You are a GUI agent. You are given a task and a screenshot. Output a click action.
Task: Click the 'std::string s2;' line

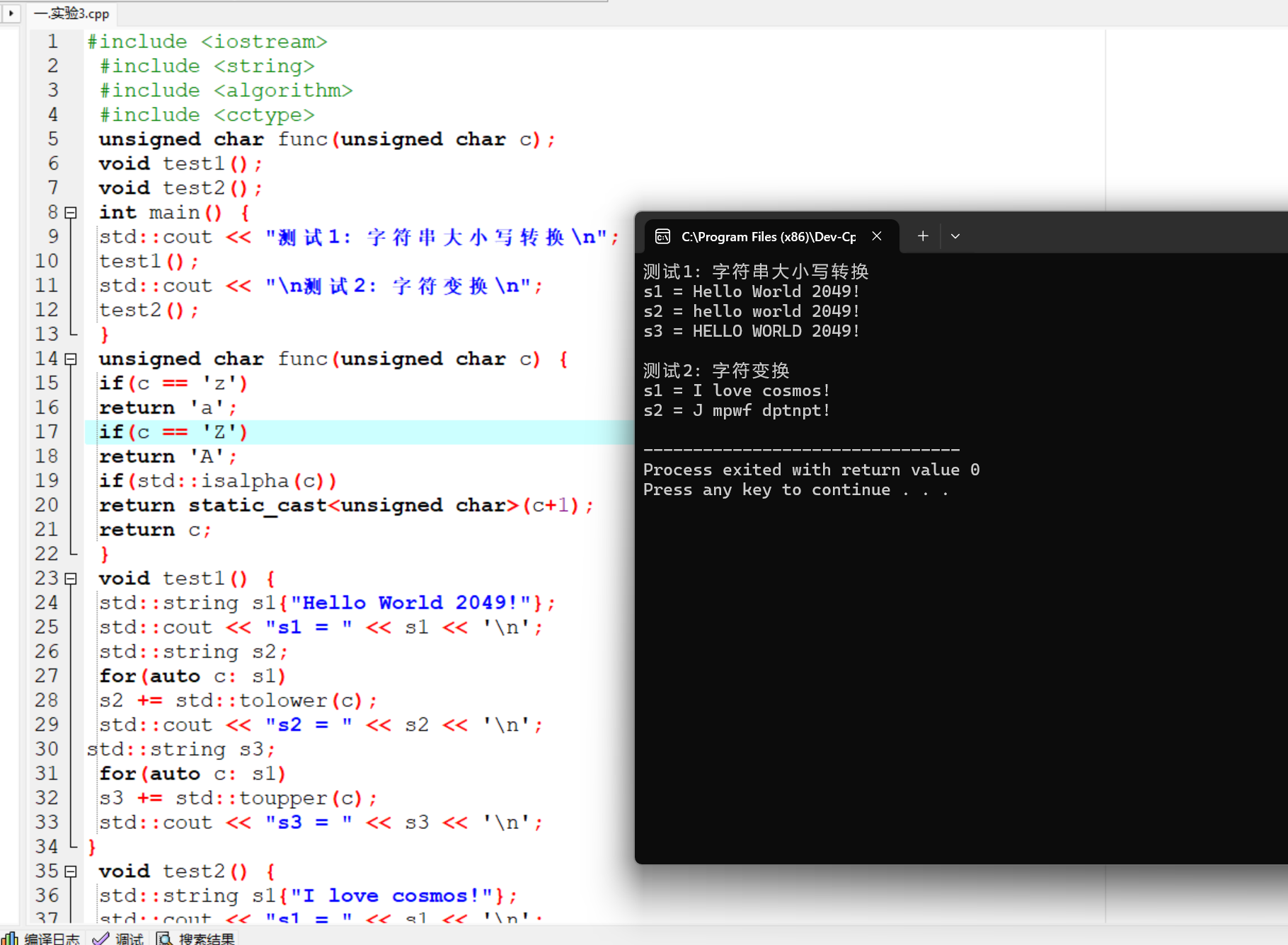coord(193,652)
